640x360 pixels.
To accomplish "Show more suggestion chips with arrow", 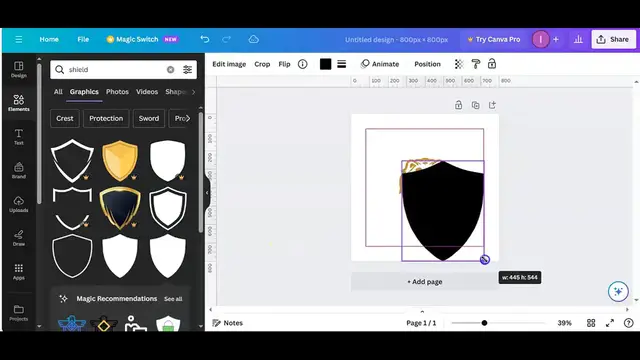I will pyautogui.click(x=188, y=118).
